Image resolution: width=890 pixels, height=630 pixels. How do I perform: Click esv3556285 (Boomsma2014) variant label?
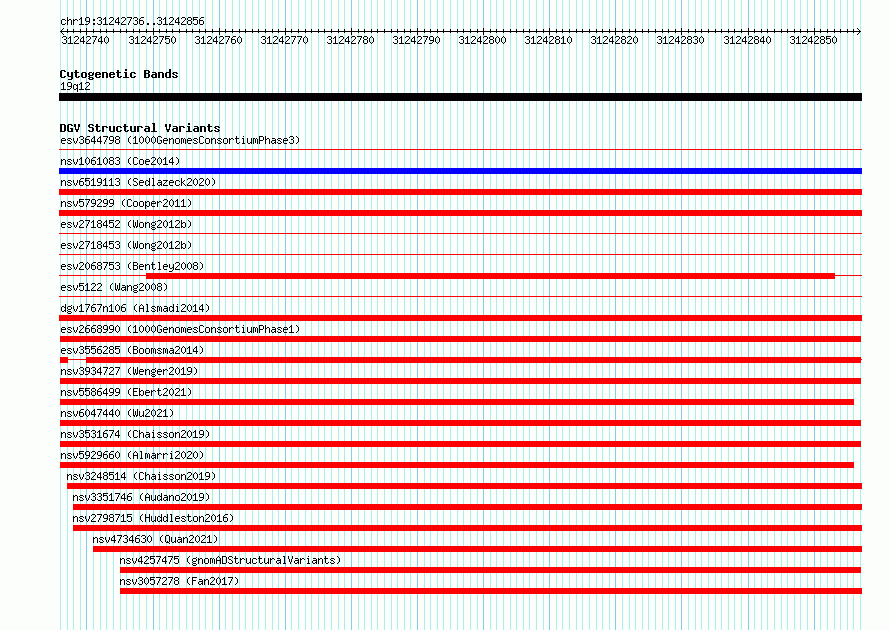[x=132, y=350]
